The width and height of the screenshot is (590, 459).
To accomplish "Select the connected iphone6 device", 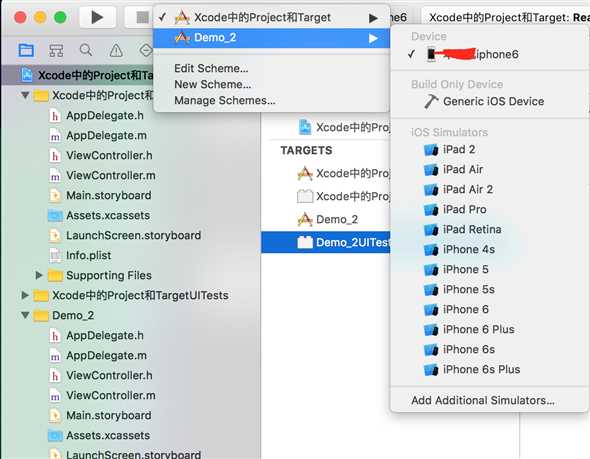I will click(x=490, y=54).
